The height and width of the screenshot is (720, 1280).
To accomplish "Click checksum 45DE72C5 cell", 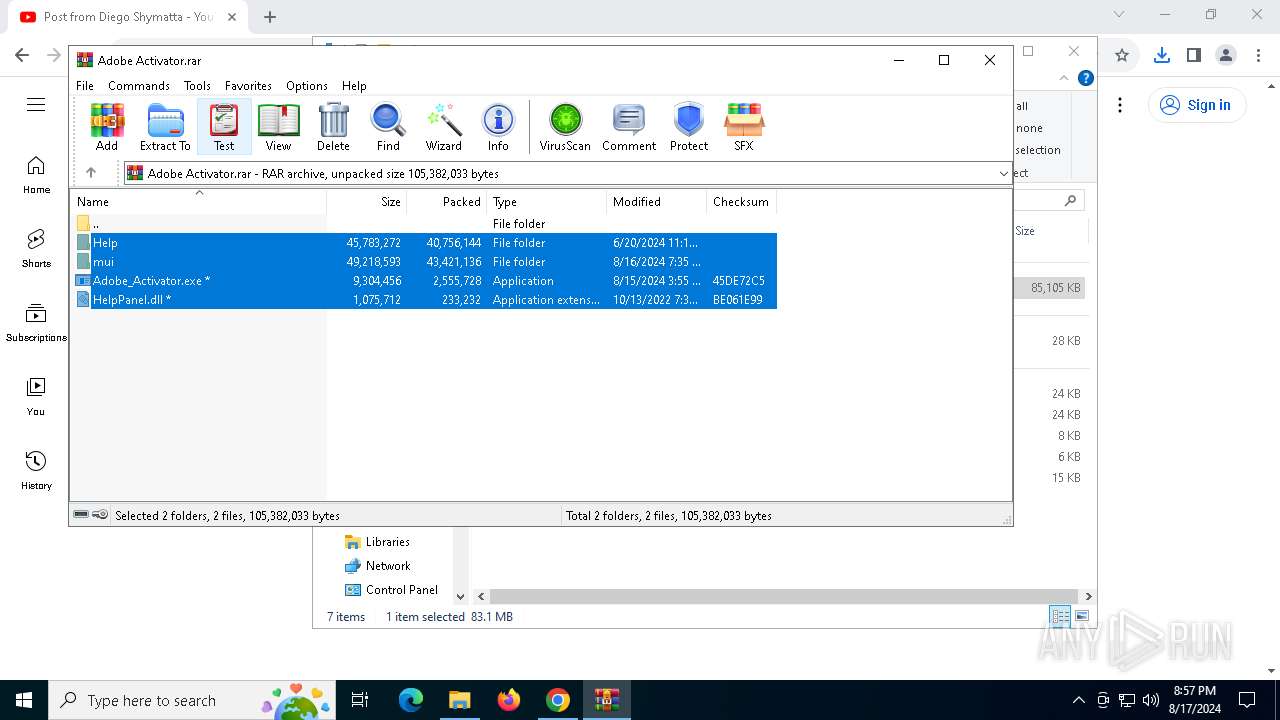I will point(738,281).
